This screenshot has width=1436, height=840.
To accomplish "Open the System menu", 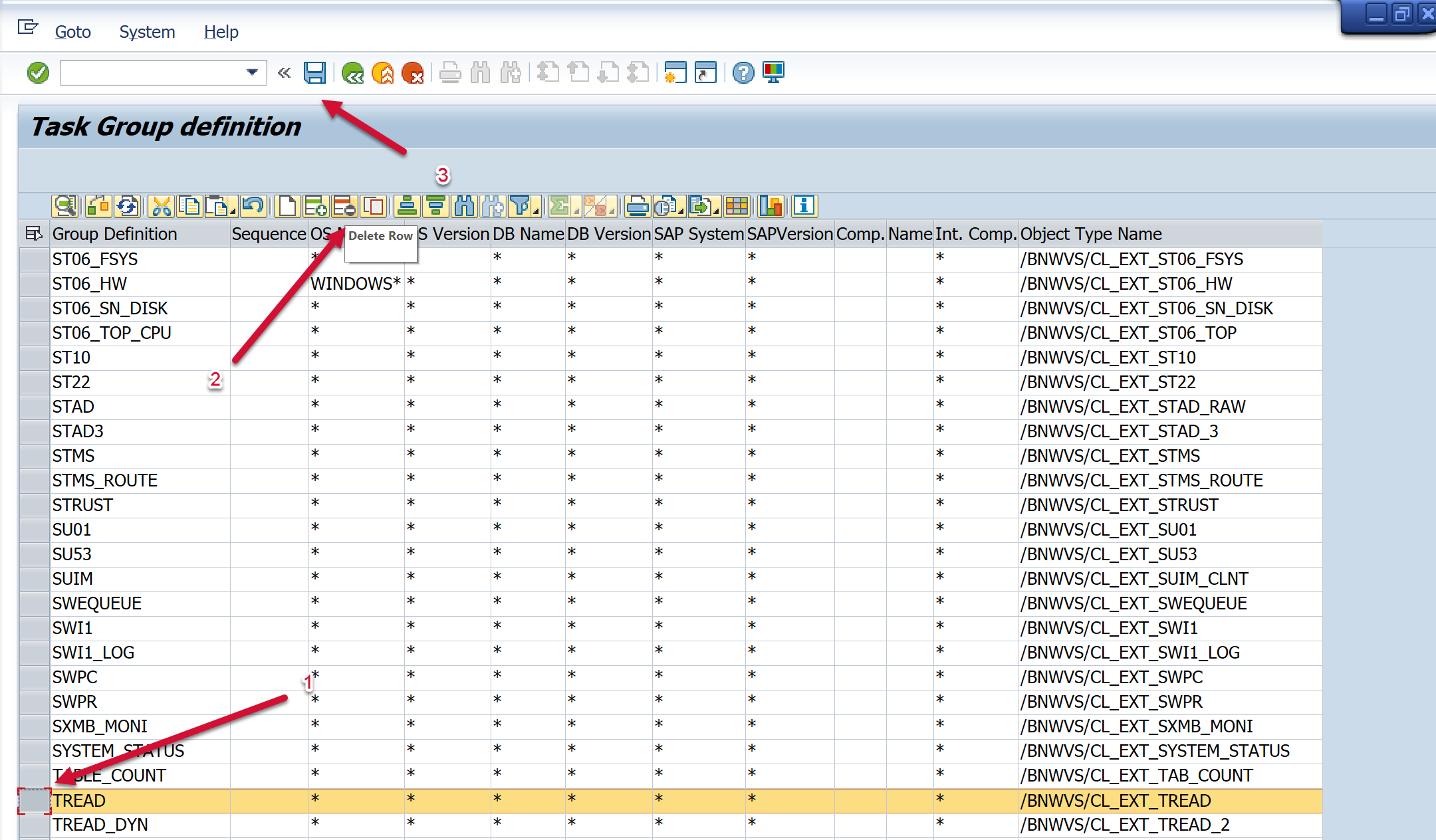I will 147,32.
